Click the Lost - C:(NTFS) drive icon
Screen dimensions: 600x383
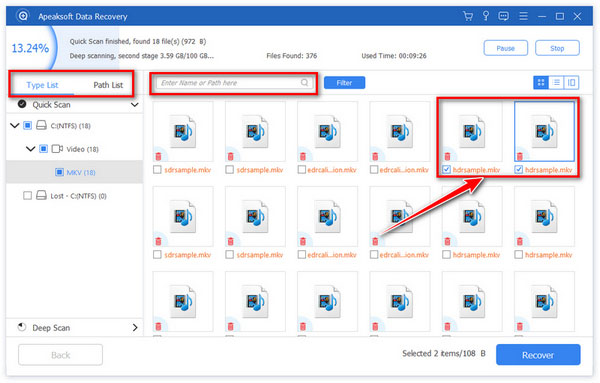(x=41, y=196)
